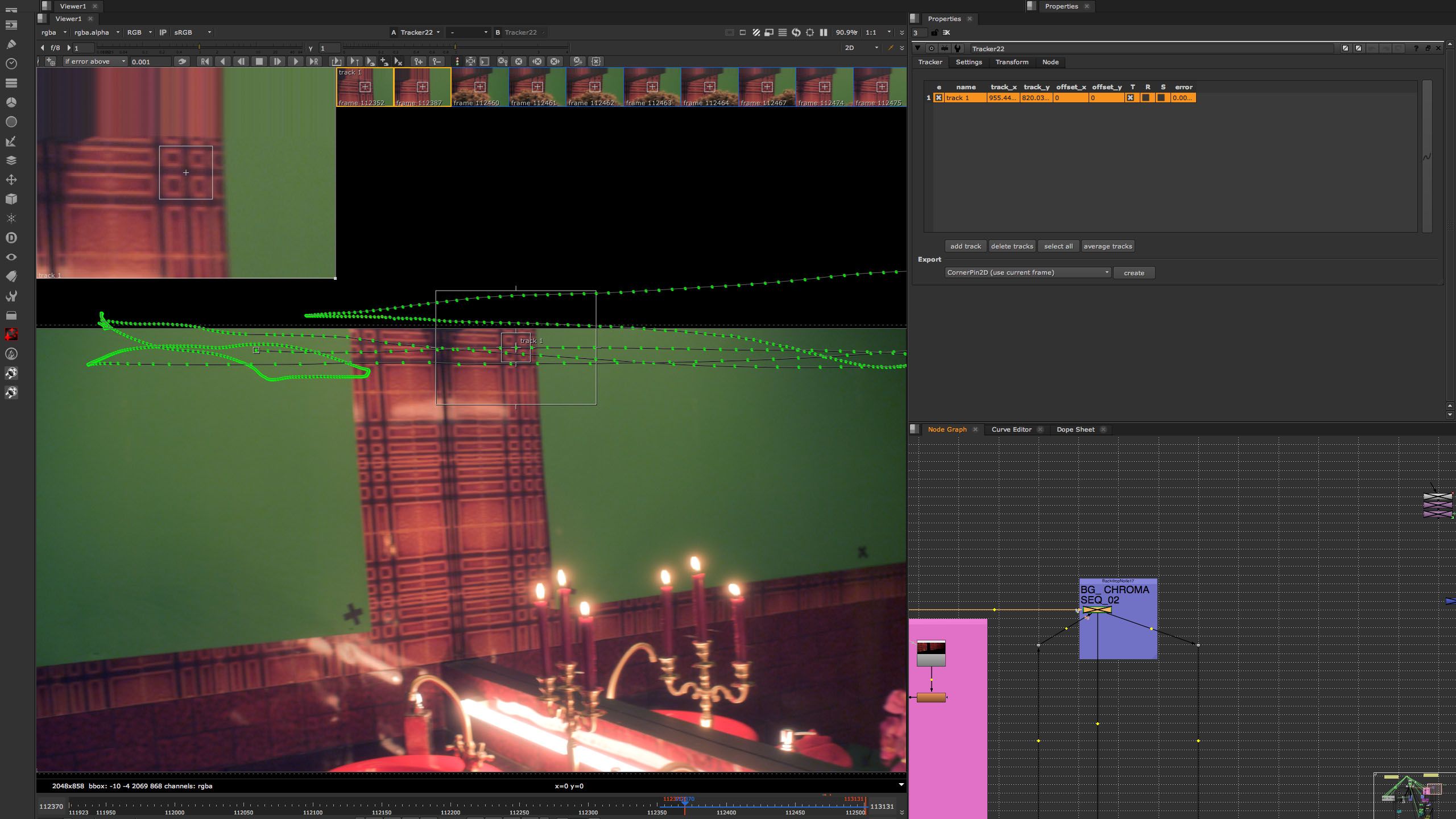The height and width of the screenshot is (819, 1456).
Task: Open the CornerPin2D export dropdown
Action: pyautogui.click(x=1028, y=272)
